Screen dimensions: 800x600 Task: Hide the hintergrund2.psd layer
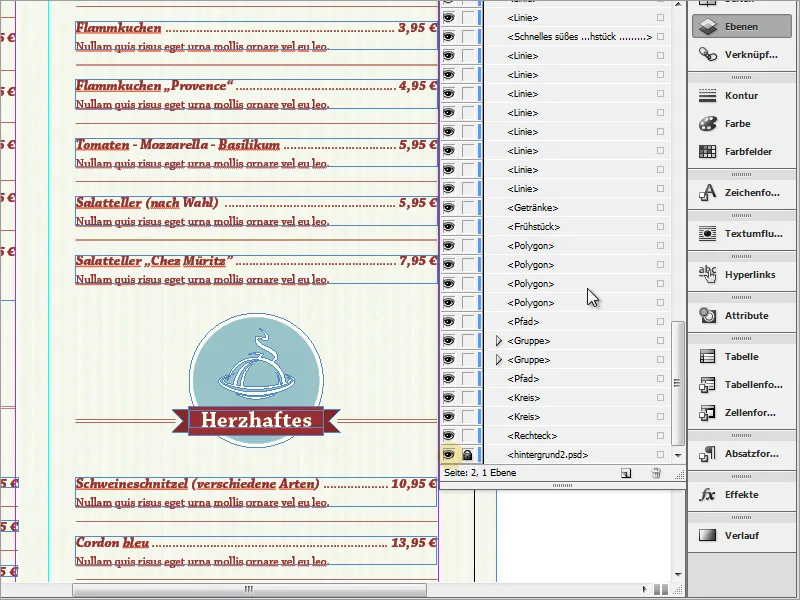tap(448, 454)
